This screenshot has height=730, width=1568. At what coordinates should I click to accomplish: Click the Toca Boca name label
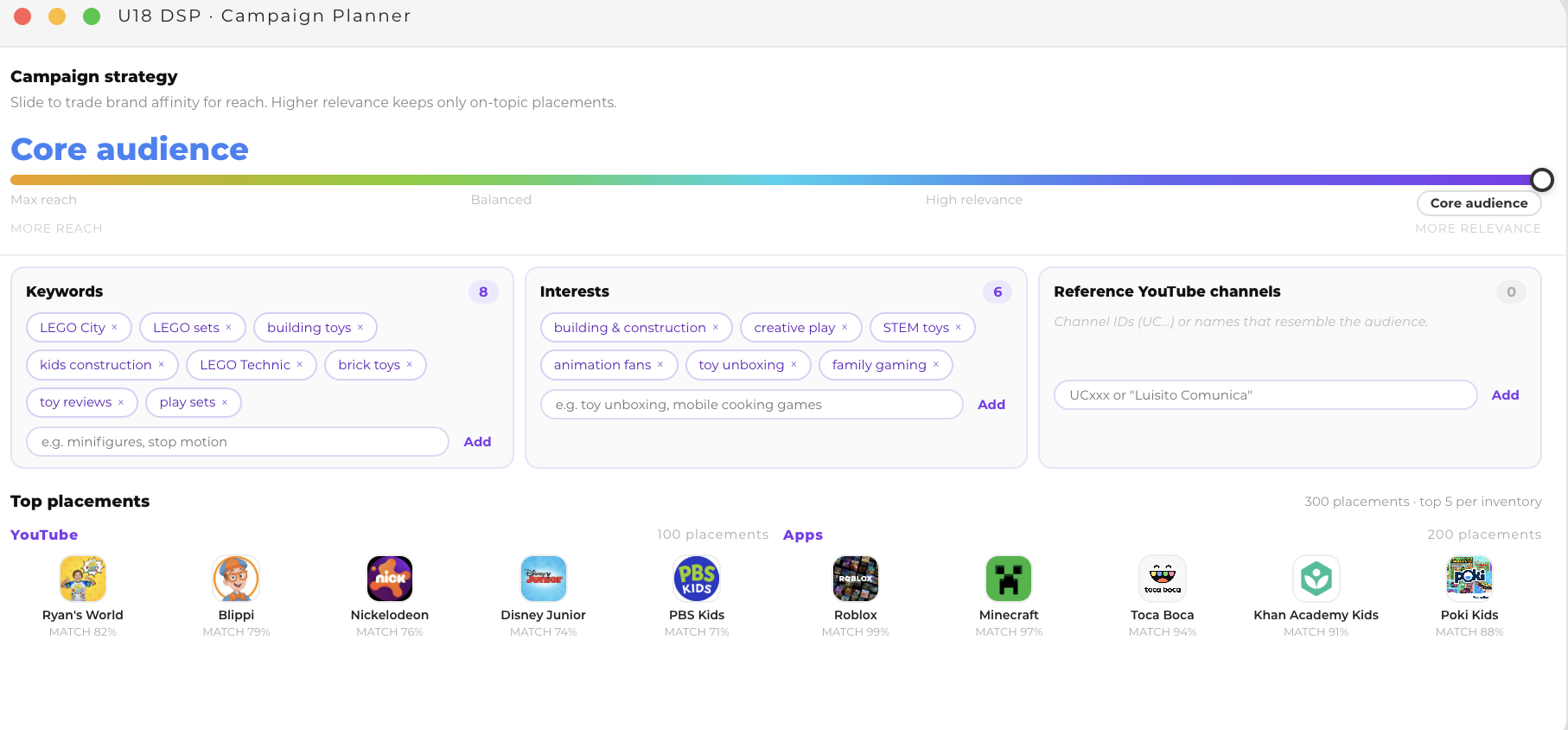1163,615
